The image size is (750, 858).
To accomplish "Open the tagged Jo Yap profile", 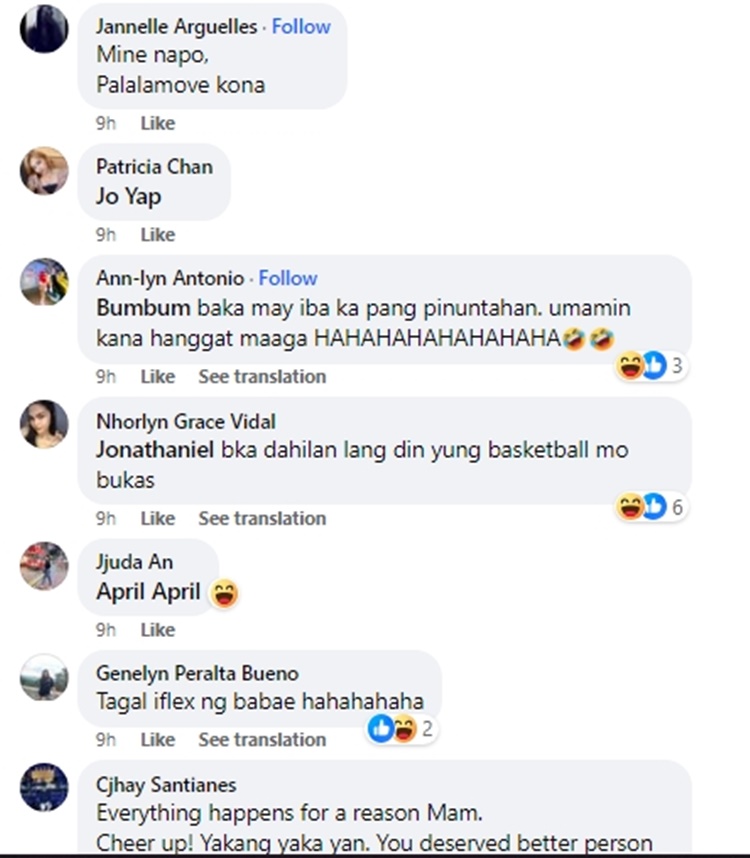I will (129, 196).
